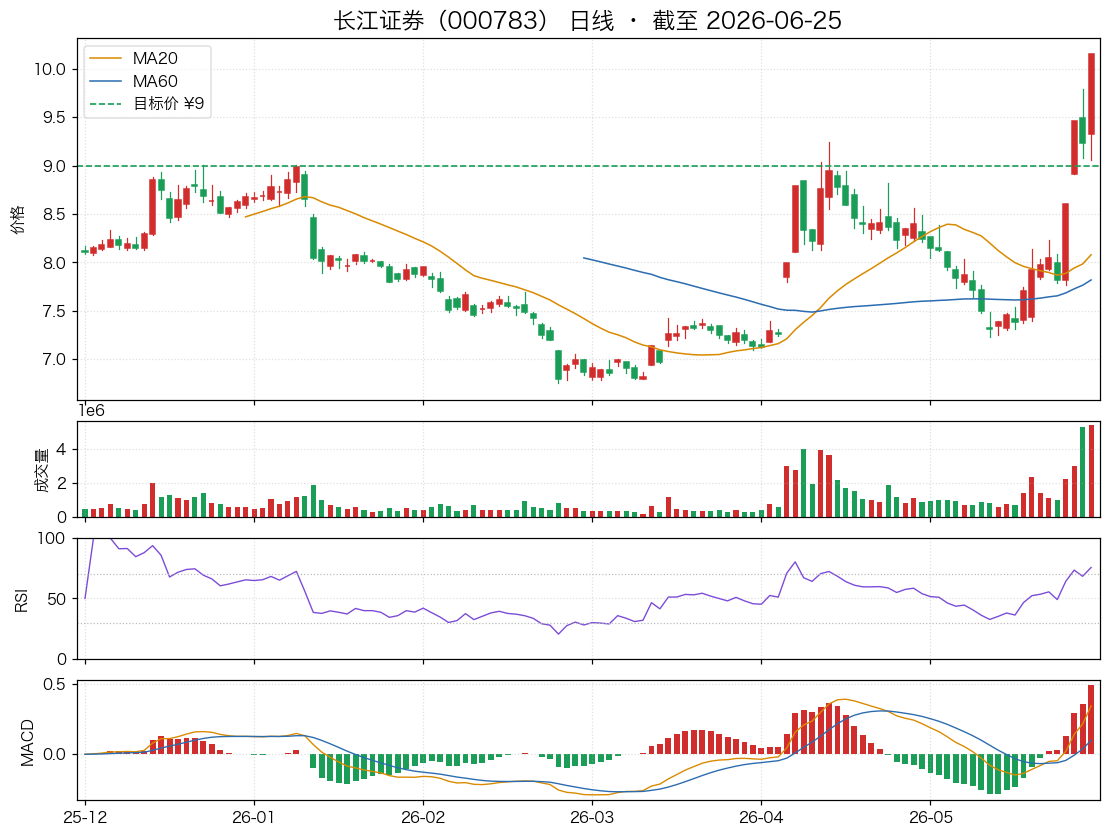Click the MACD axis label
1110x837 pixels.
(27, 742)
